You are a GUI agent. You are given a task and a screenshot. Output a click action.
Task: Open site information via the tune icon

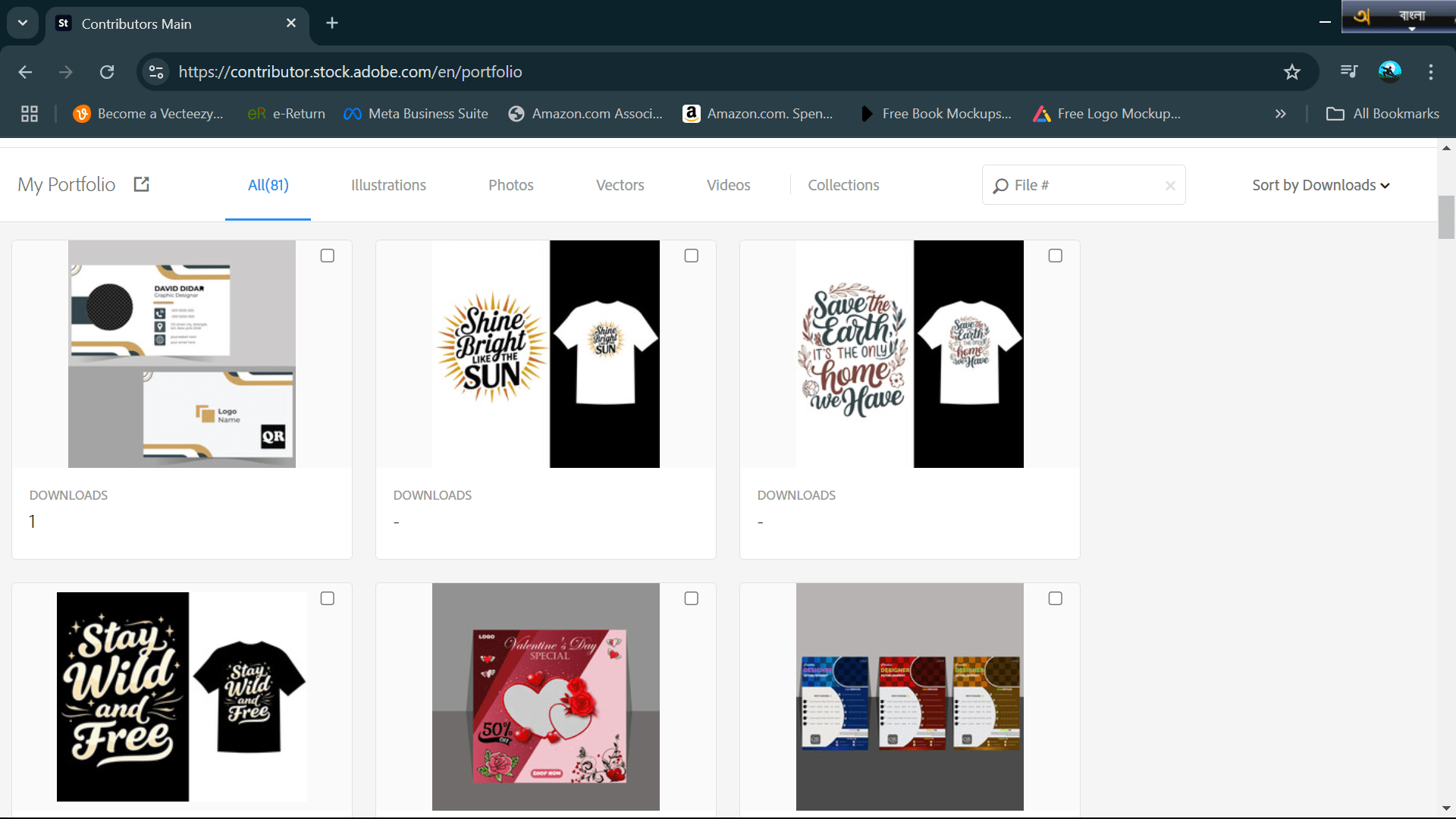coord(156,72)
